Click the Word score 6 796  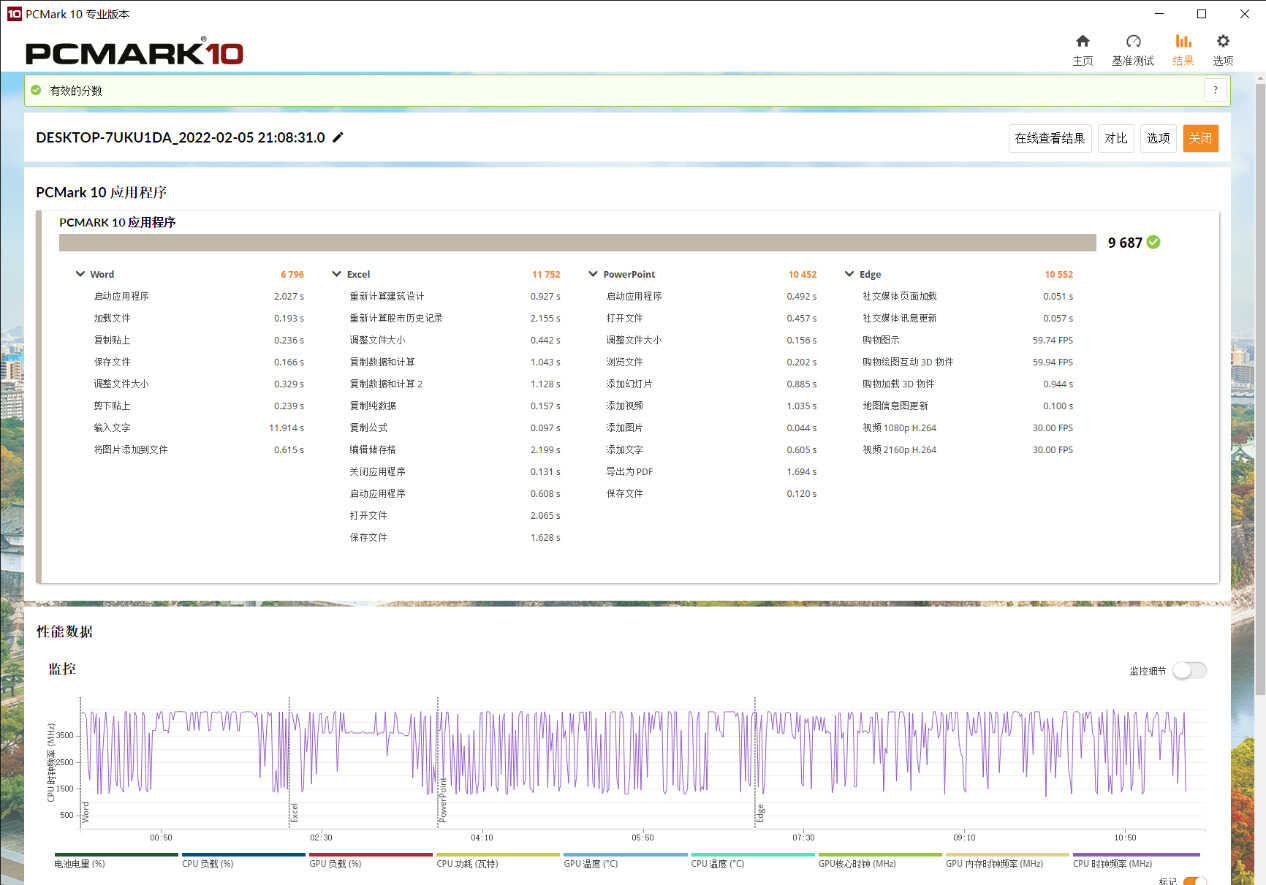click(292, 274)
